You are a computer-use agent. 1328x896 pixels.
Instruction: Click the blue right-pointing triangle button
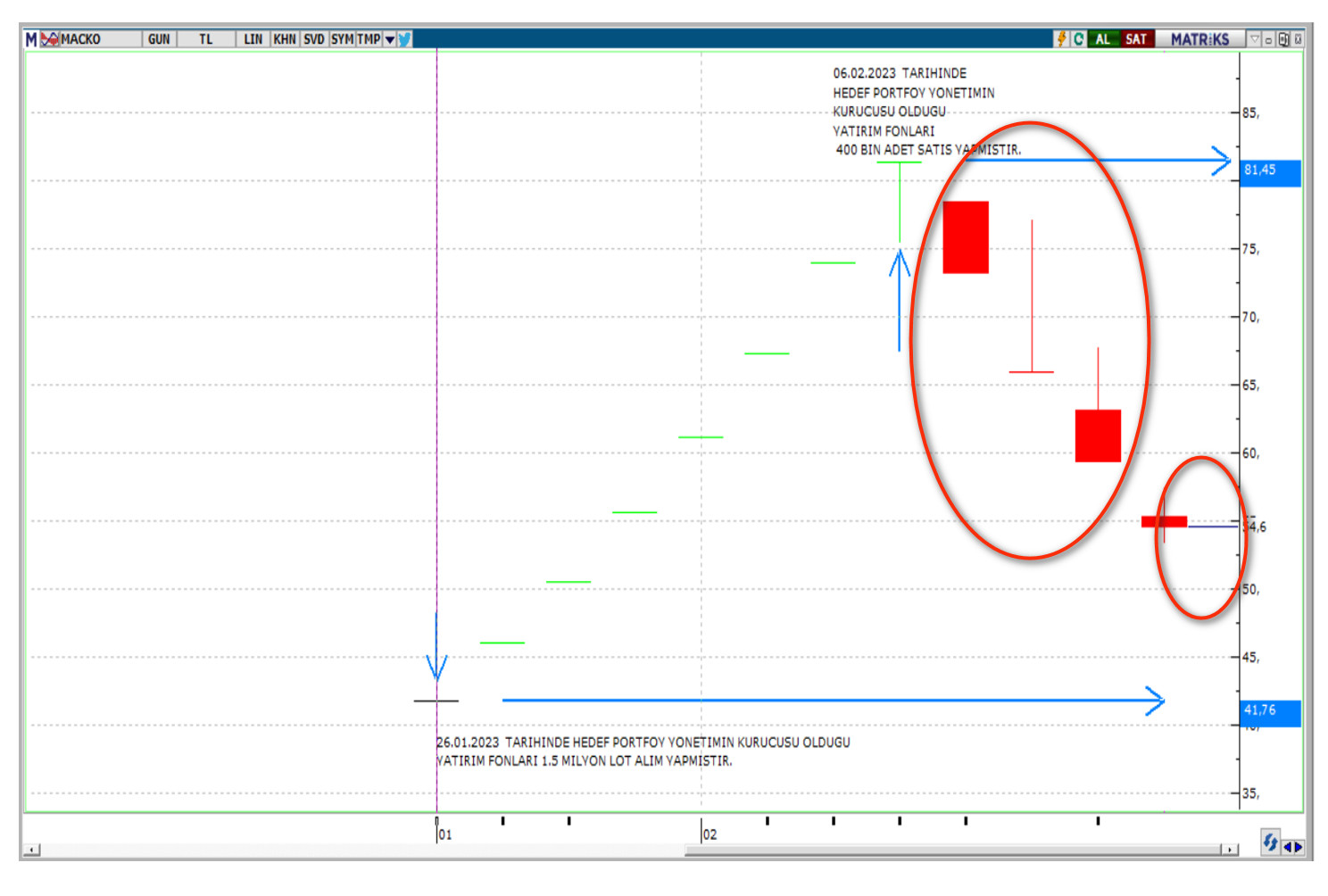tap(1298, 847)
